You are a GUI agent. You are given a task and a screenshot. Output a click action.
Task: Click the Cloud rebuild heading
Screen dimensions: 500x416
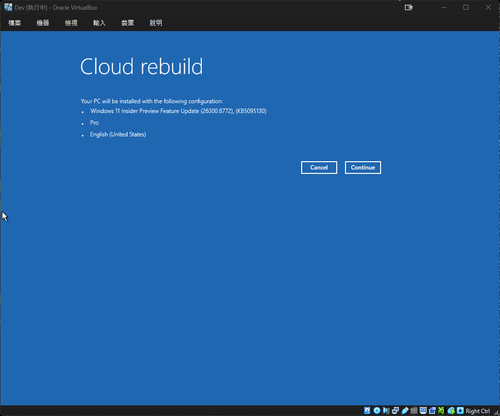click(141, 66)
